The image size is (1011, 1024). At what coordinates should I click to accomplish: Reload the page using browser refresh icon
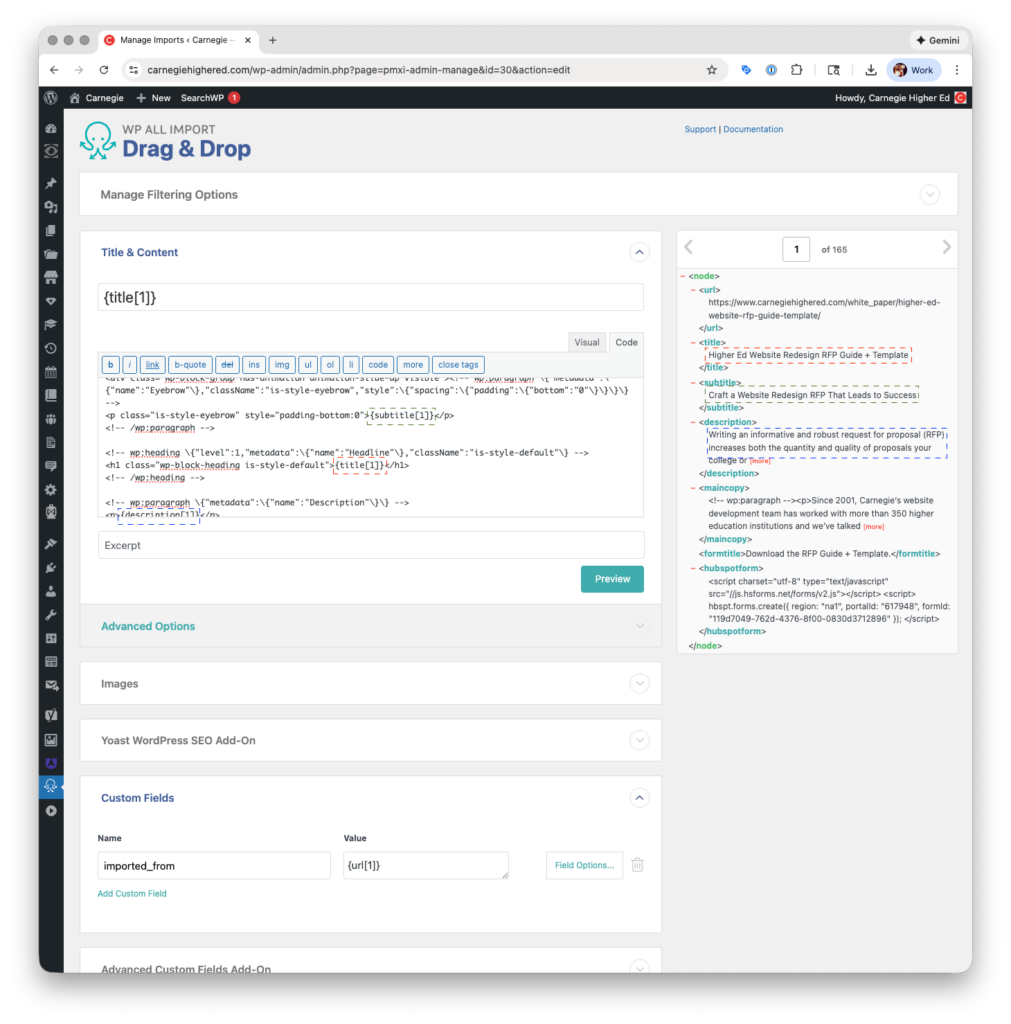104,70
